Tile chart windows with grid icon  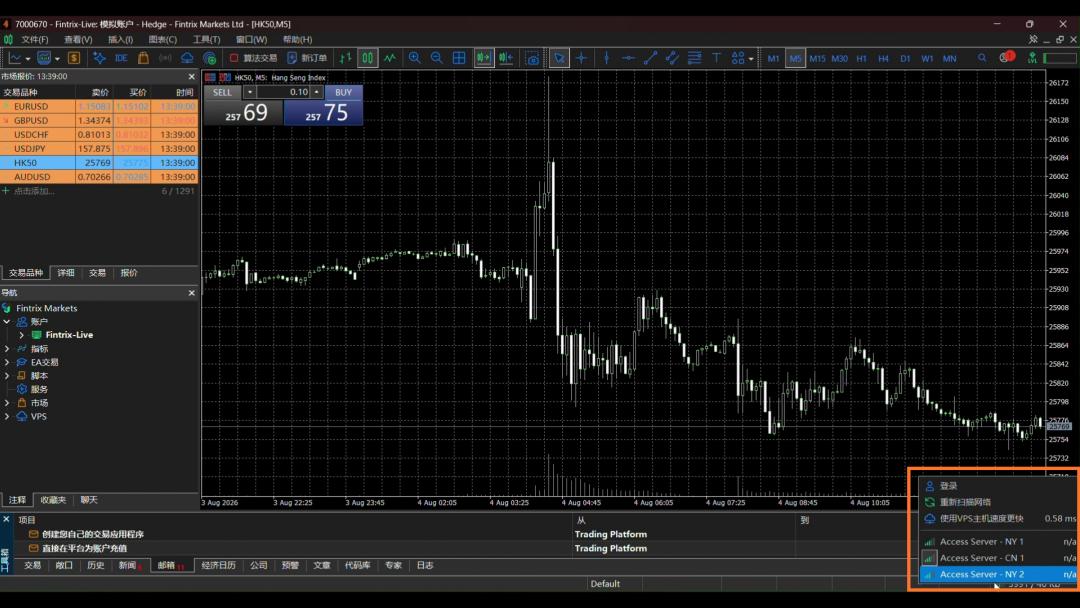click(459, 59)
